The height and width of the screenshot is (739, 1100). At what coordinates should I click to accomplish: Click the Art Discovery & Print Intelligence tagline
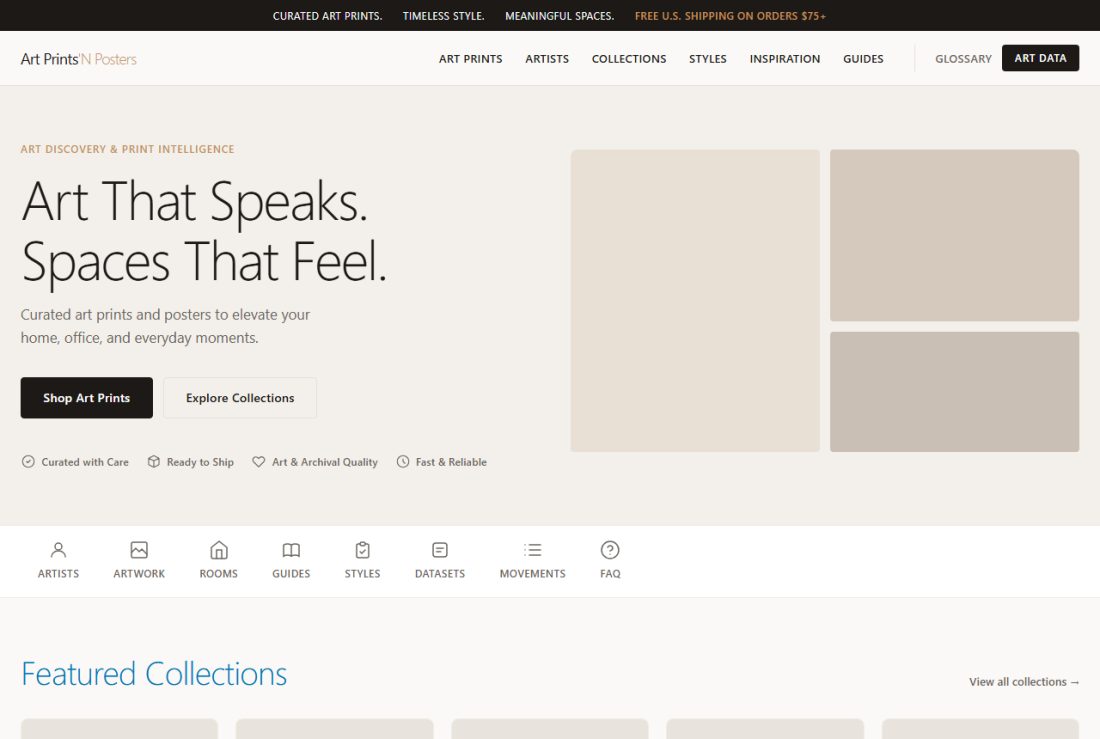(x=128, y=149)
